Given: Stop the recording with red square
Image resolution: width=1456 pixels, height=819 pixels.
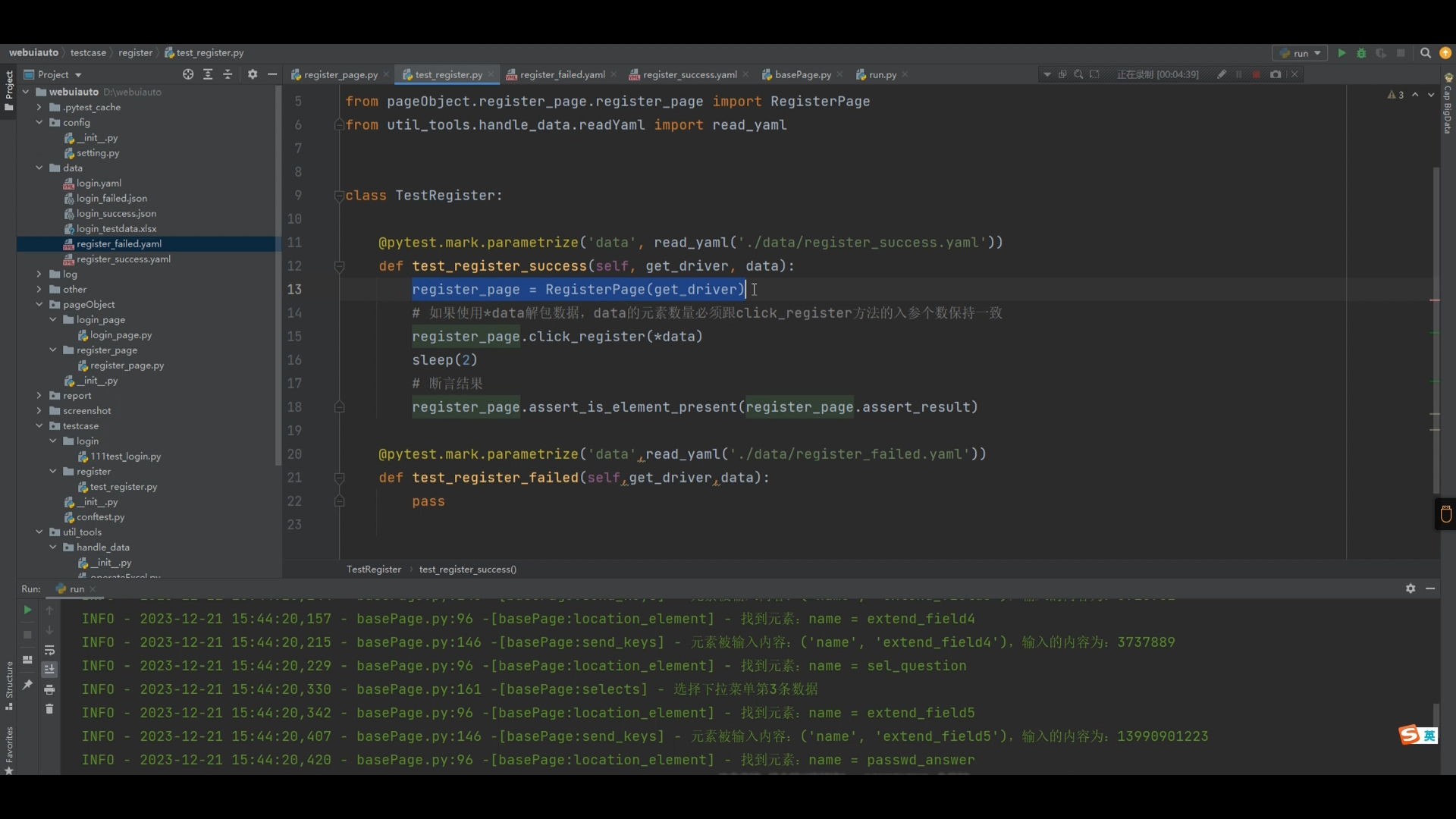Looking at the screenshot, I should [x=1256, y=74].
